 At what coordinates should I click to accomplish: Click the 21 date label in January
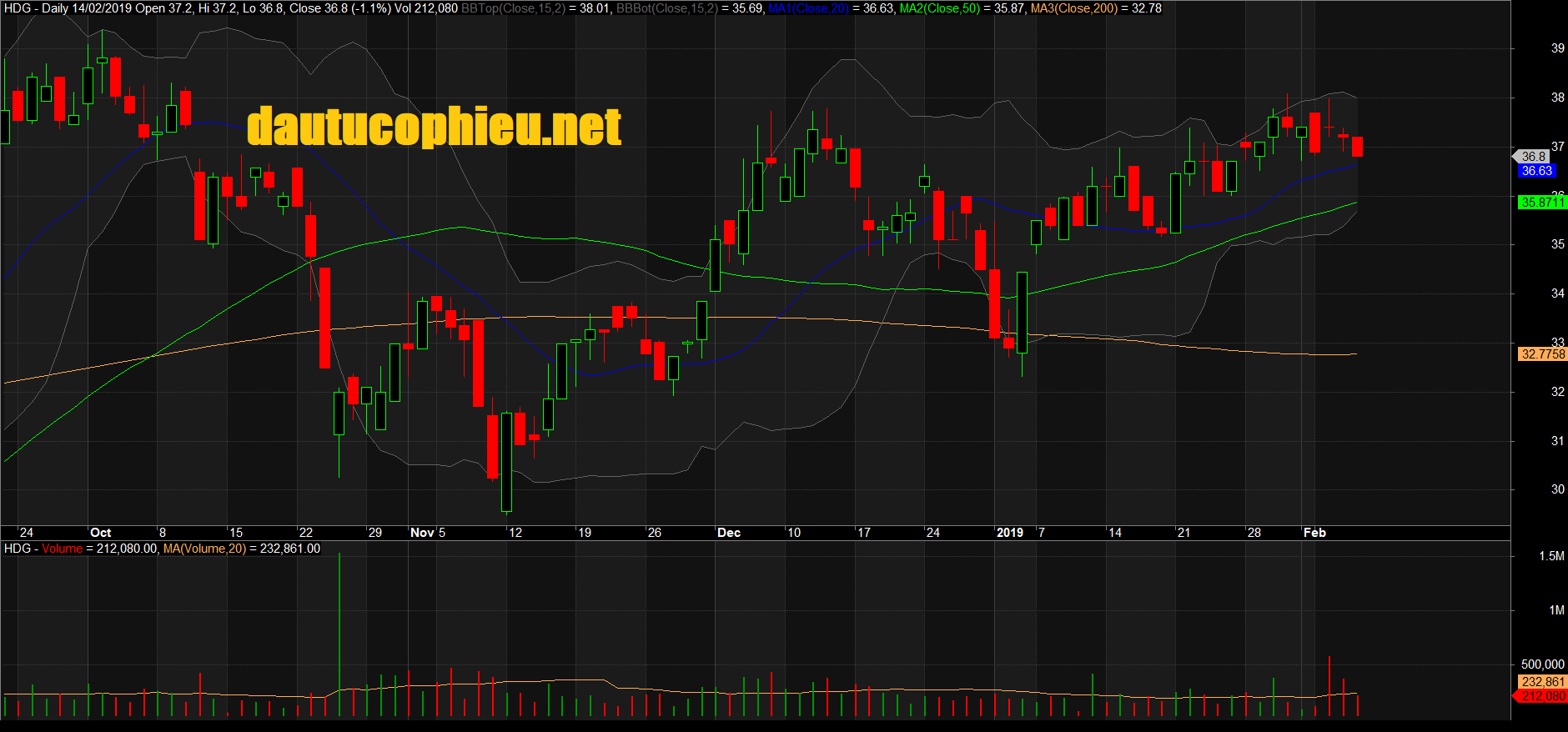click(x=1184, y=533)
